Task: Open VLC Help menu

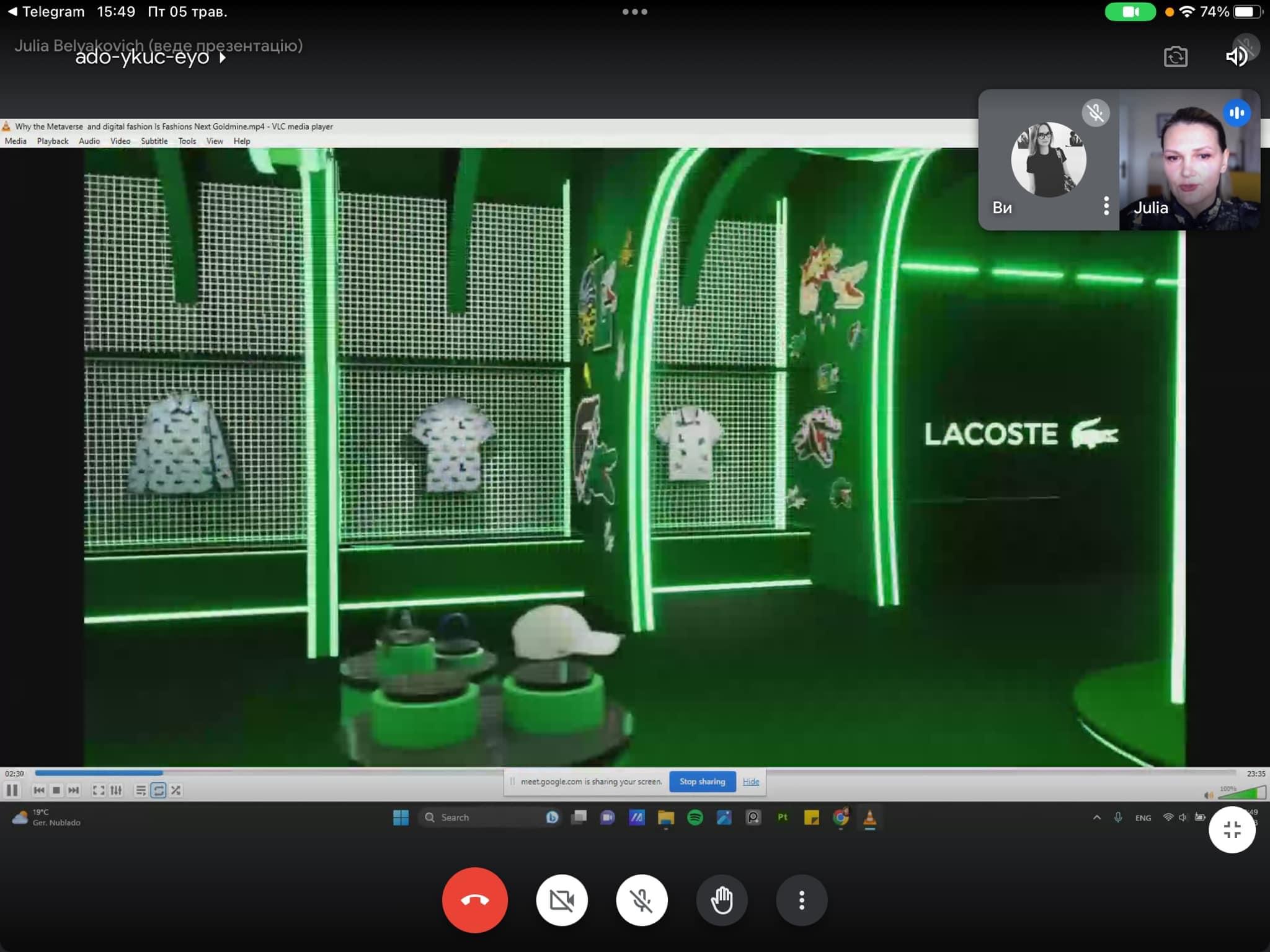Action: click(x=242, y=141)
